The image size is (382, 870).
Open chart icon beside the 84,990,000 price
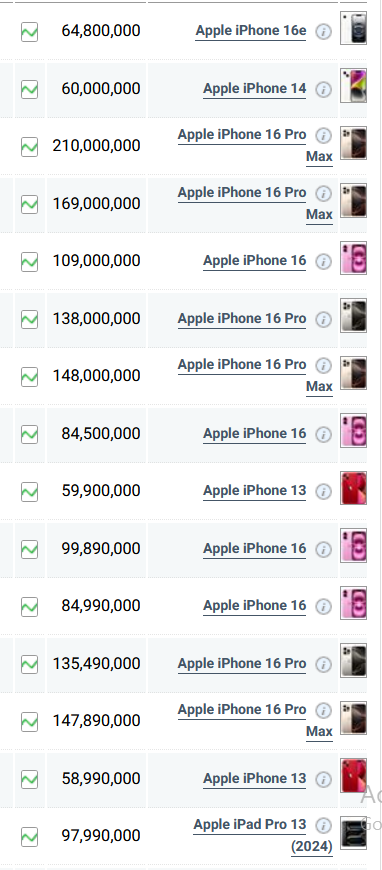29,606
